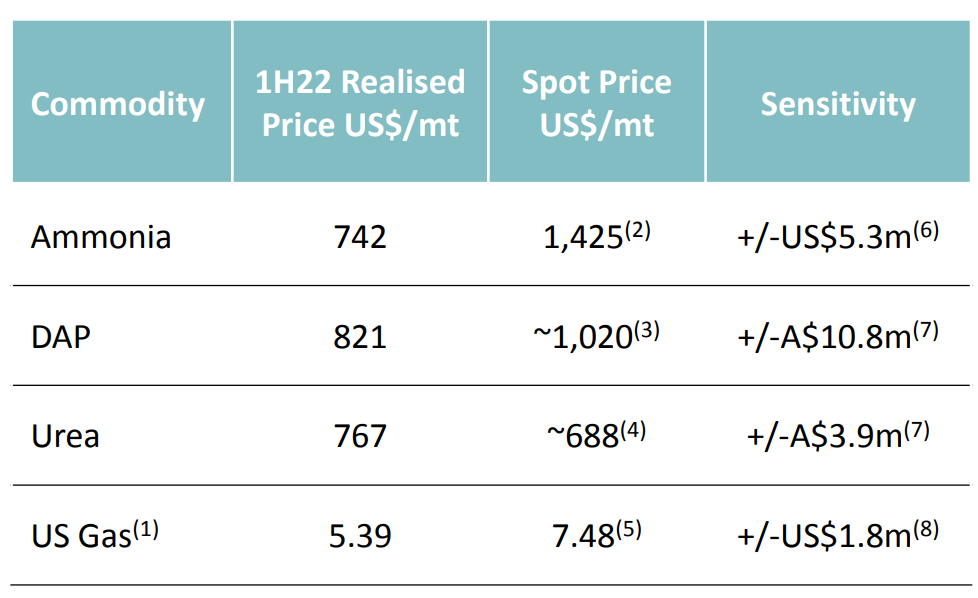Select US Gas spot price 7.48
The image size is (978, 598).
point(596,534)
